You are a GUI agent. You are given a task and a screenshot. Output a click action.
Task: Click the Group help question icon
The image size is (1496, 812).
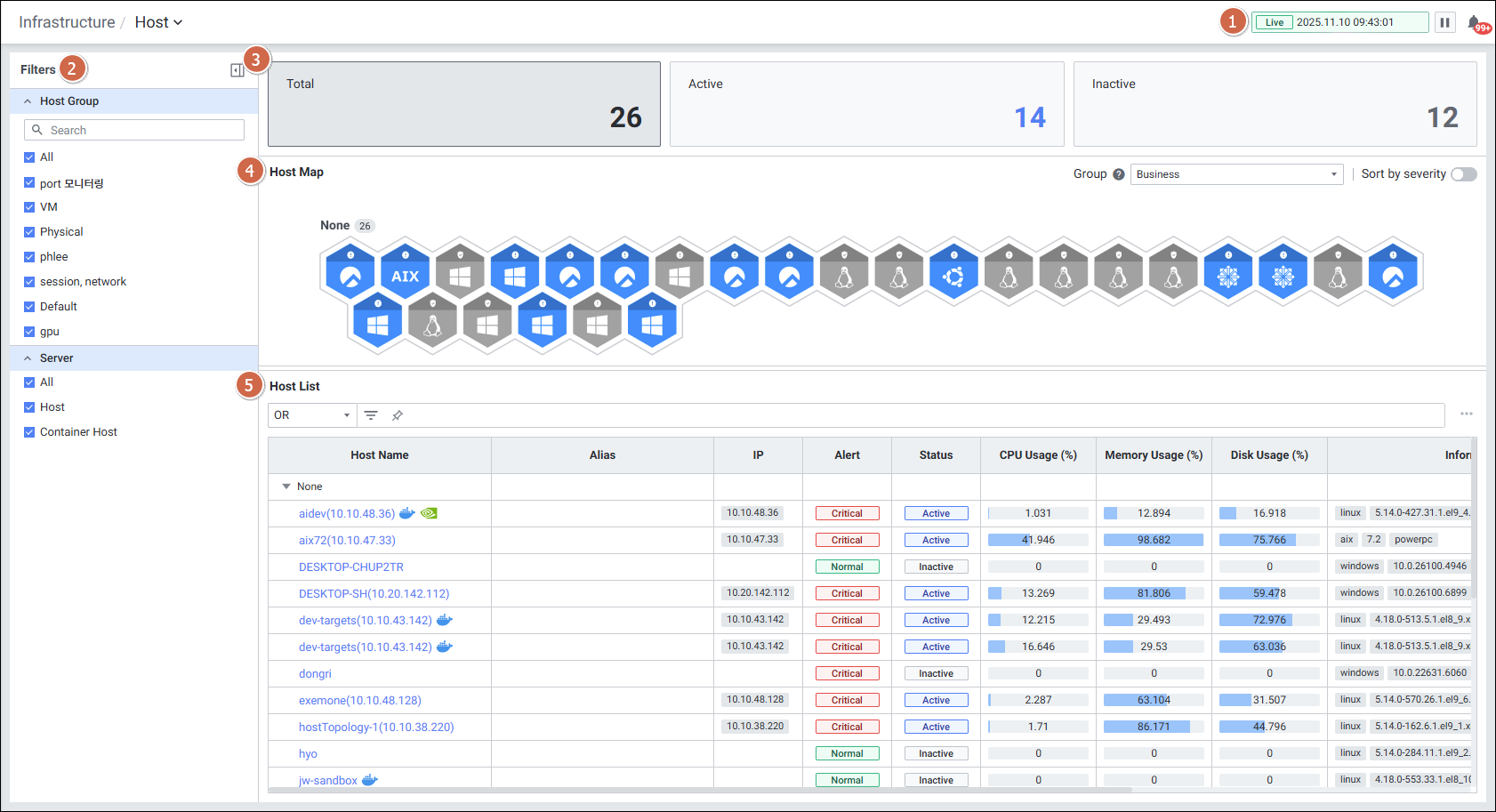click(1119, 174)
